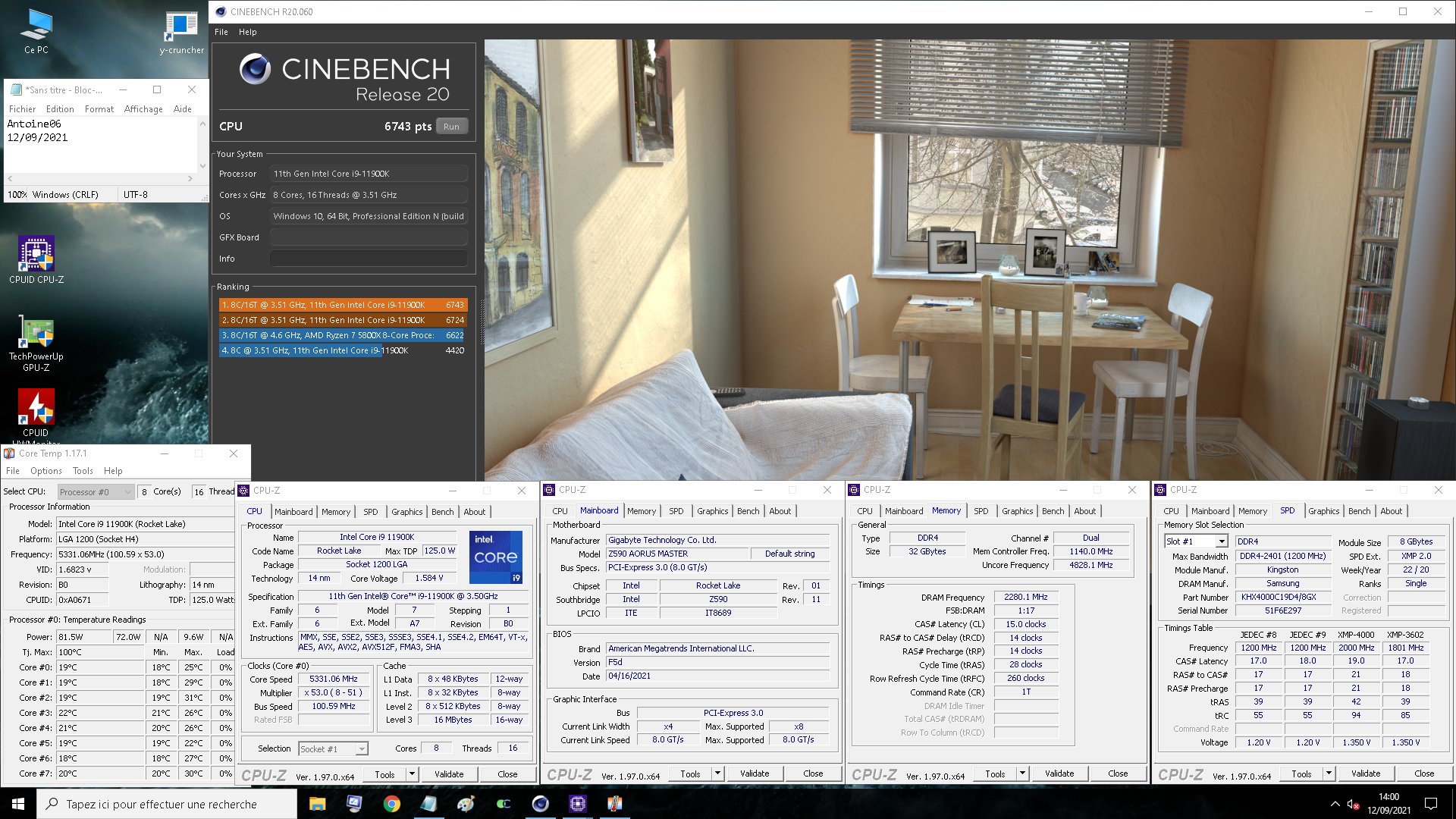The width and height of the screenshot is (1456, 819).
Task: Click Close button in the CPU-Z SPD window
Action: tap(1425, 773)
